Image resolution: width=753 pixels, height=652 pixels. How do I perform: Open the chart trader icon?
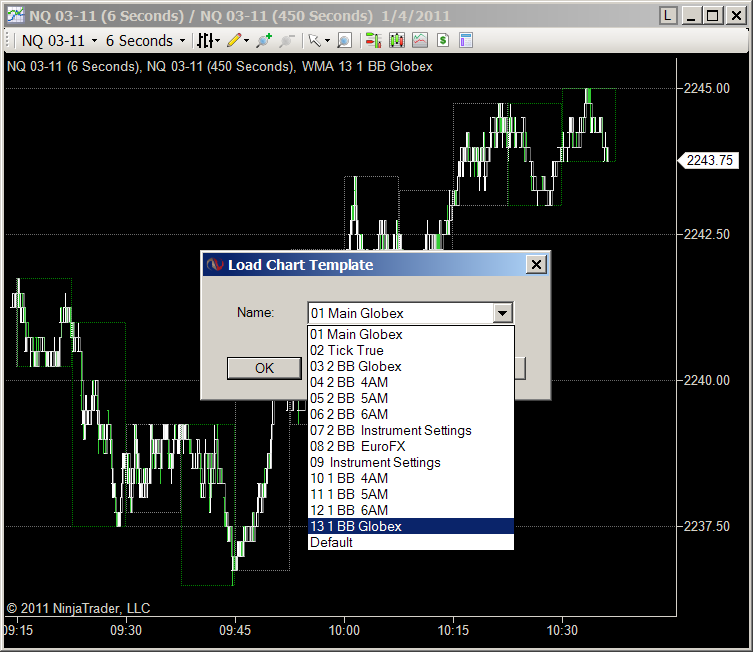pos(373,41)
